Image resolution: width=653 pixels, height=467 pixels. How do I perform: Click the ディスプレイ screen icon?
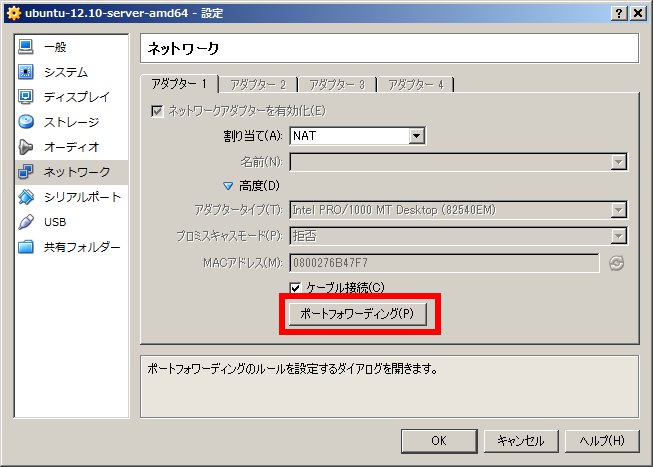tap(26, 97)
